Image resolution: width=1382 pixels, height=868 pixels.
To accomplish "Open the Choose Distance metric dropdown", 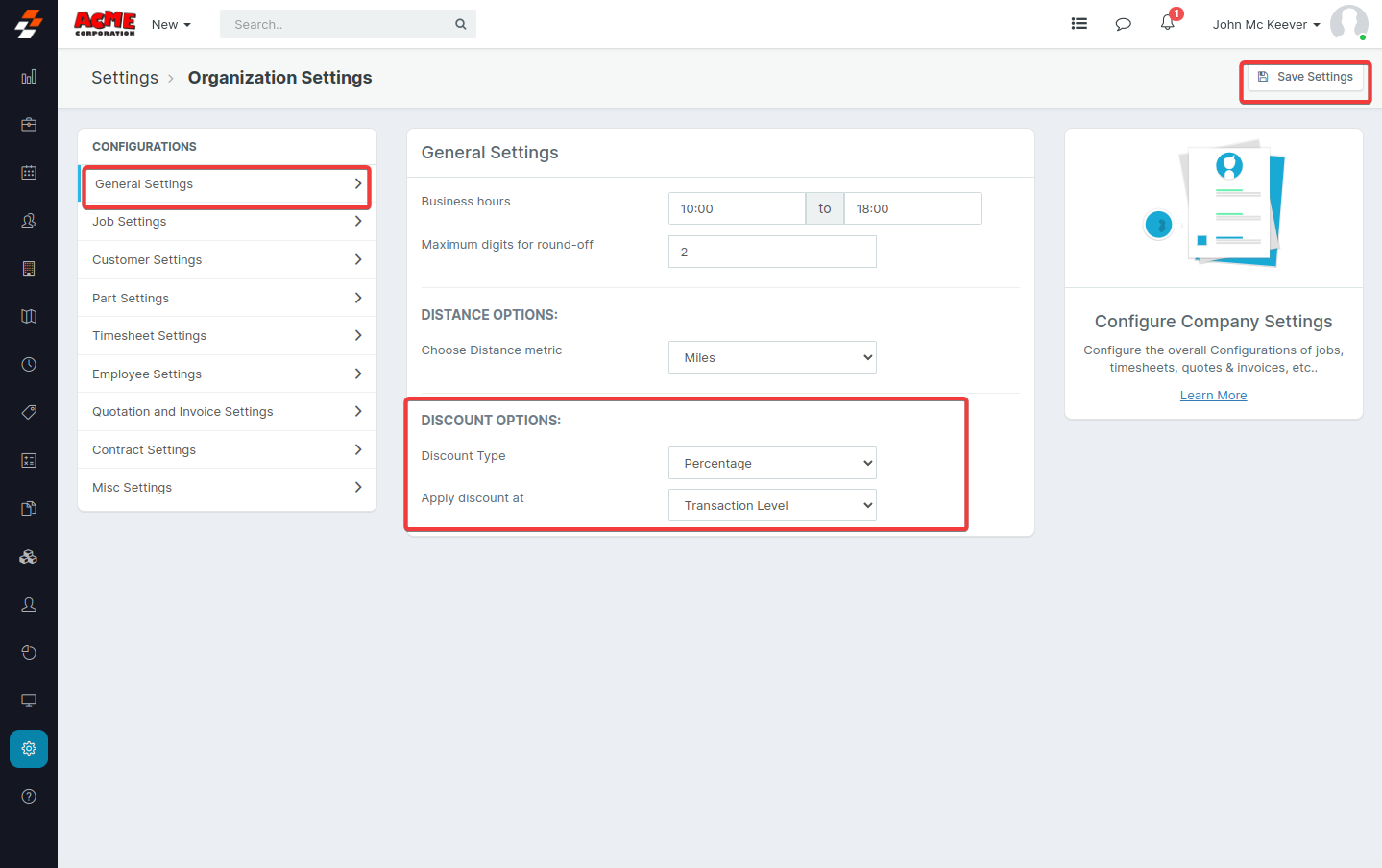I will coord(772,357).
